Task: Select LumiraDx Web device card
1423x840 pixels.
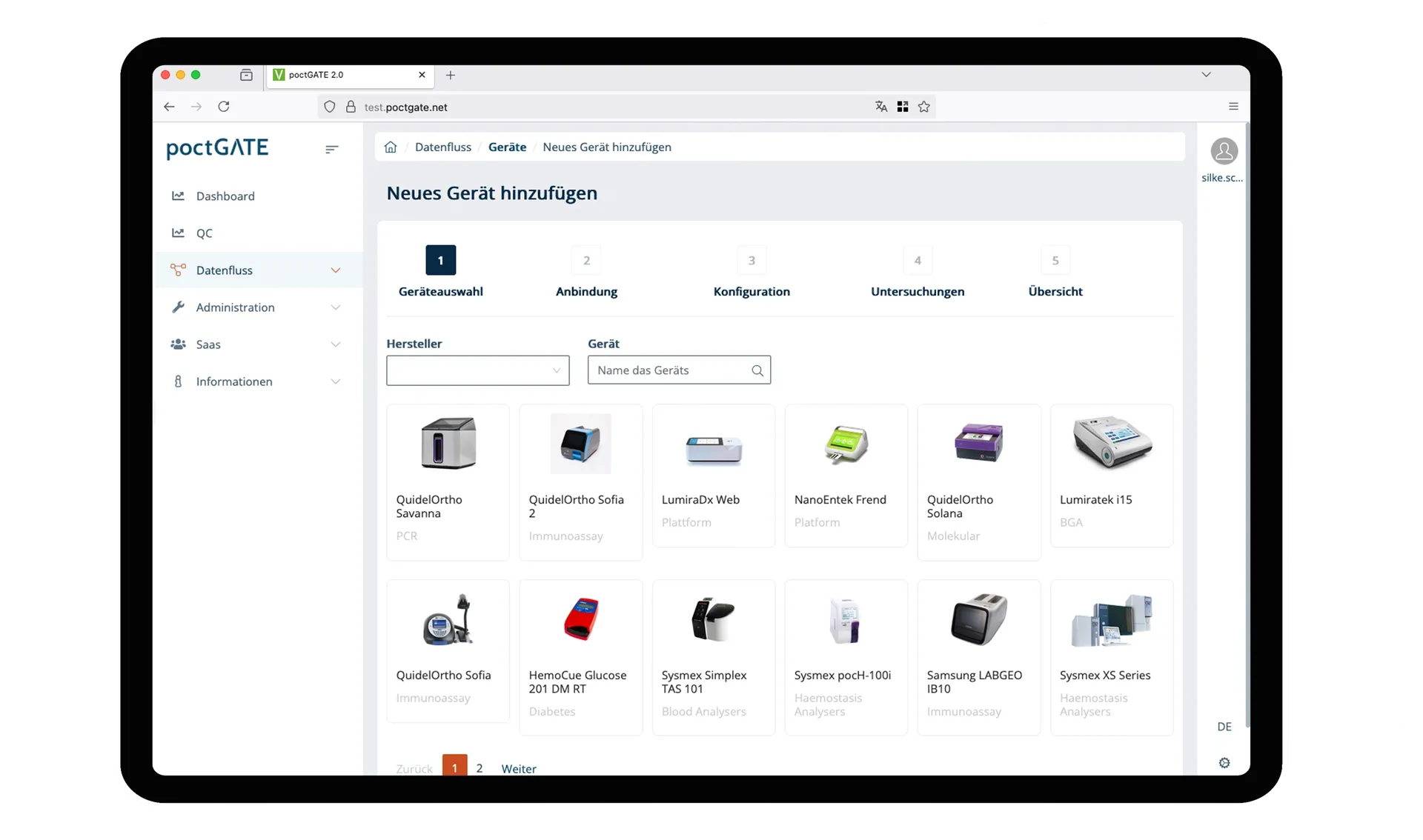Action: 713,476
